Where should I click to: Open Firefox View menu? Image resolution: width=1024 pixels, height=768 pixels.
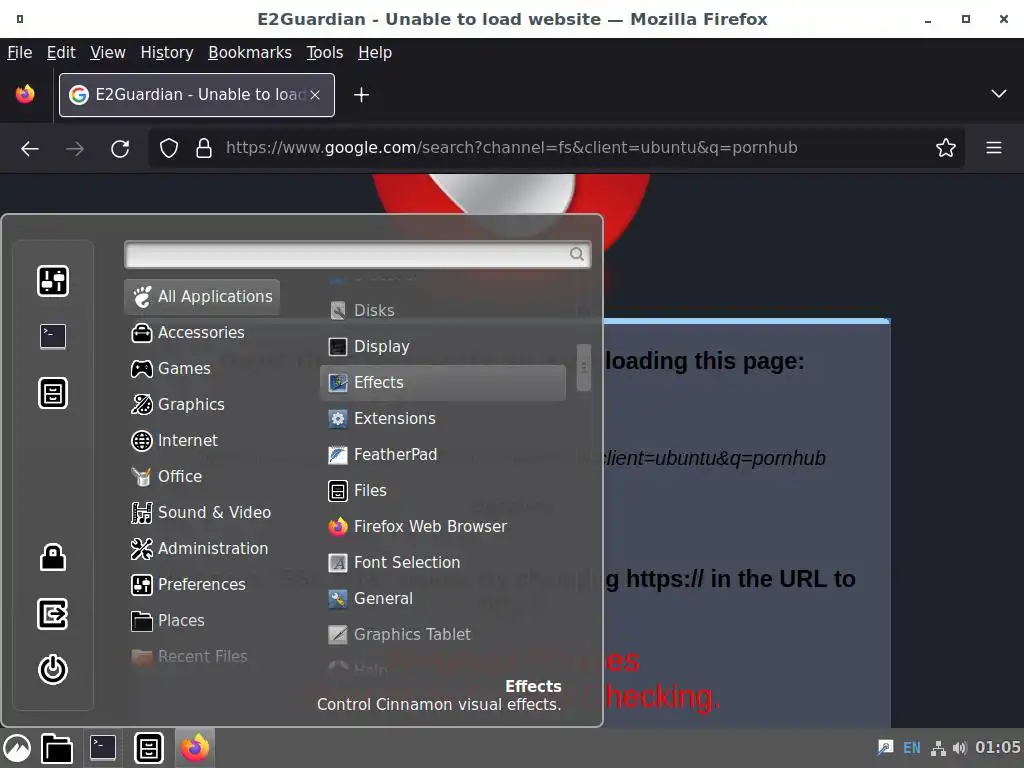108,52
